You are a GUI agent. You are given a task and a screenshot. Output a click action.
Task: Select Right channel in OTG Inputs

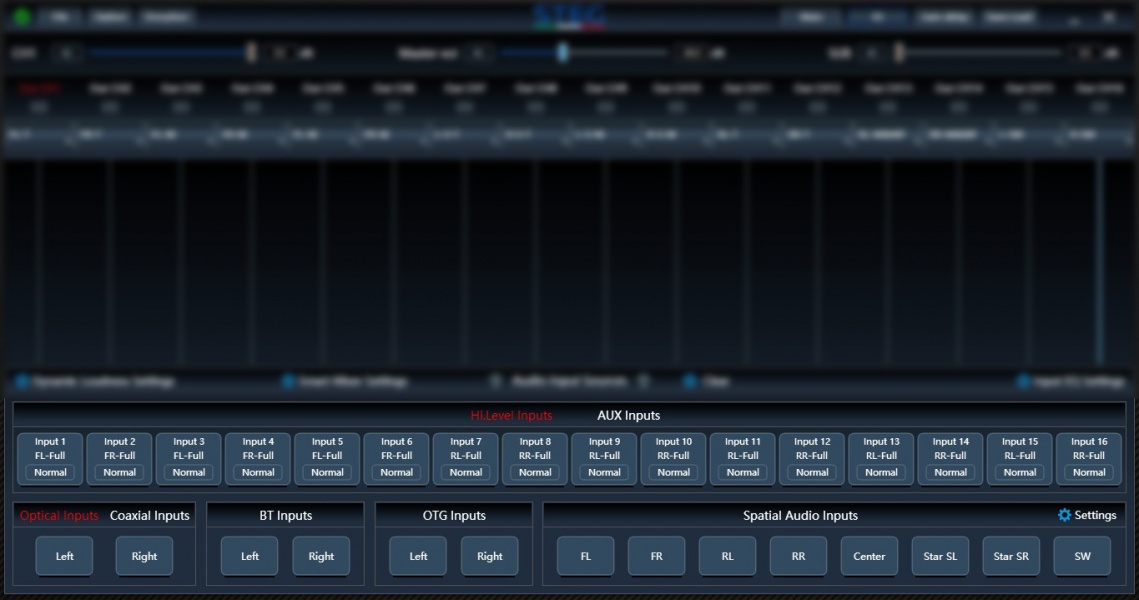pyautogui.click(x=490, y=556)
